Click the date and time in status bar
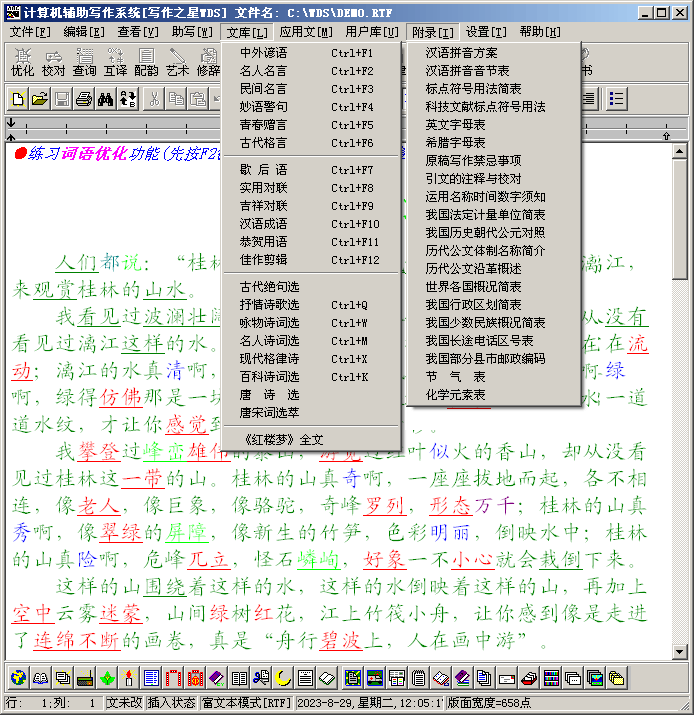694x715 pixels. pyautogui.click(x=369, y=703)
